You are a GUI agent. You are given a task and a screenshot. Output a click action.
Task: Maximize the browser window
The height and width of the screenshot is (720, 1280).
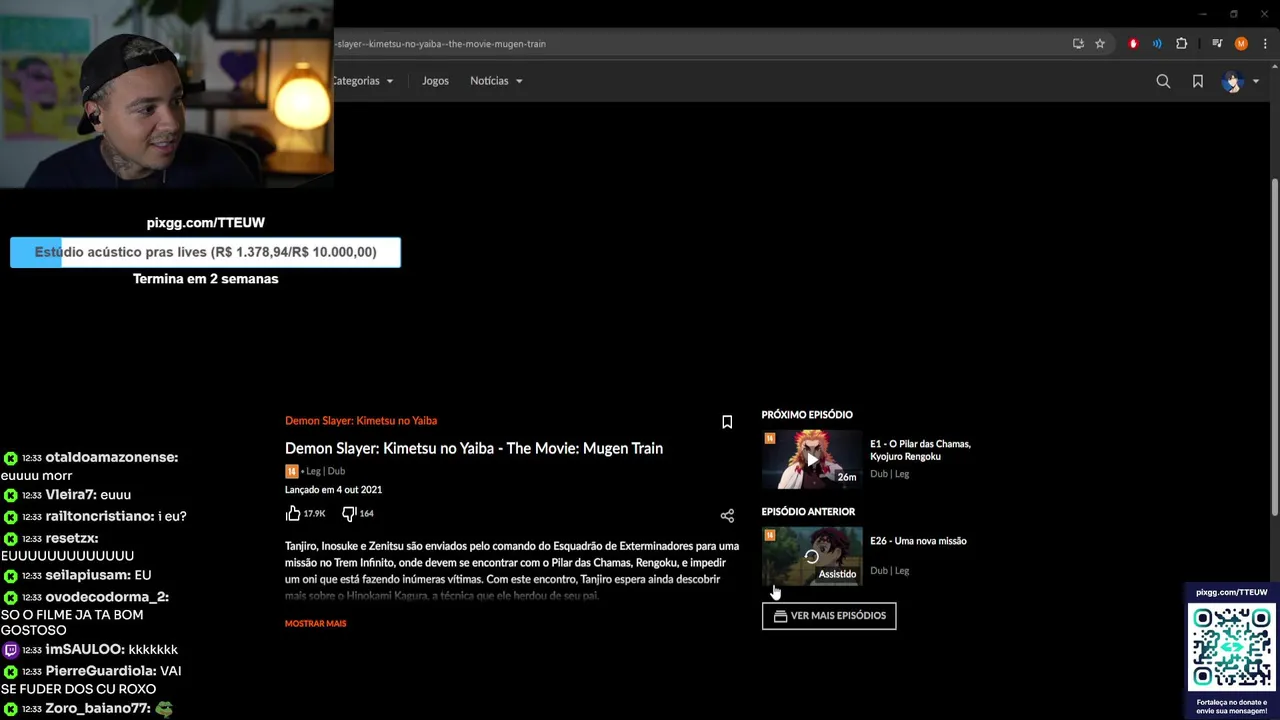pyautogui.click(x=1233, y=14)
